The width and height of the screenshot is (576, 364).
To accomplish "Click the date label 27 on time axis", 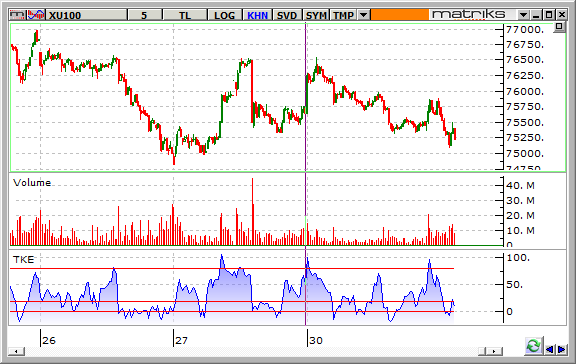I will tap(181, 340).
